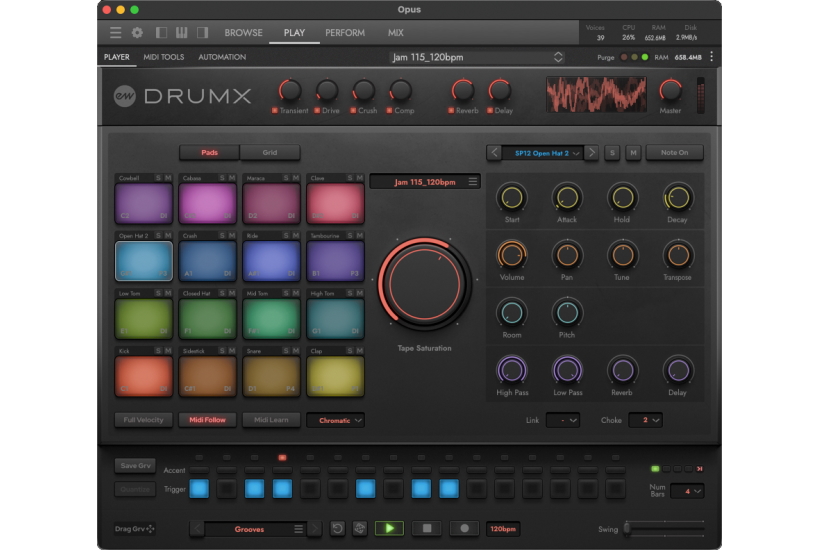Click the Note On button

coord(675,153)
